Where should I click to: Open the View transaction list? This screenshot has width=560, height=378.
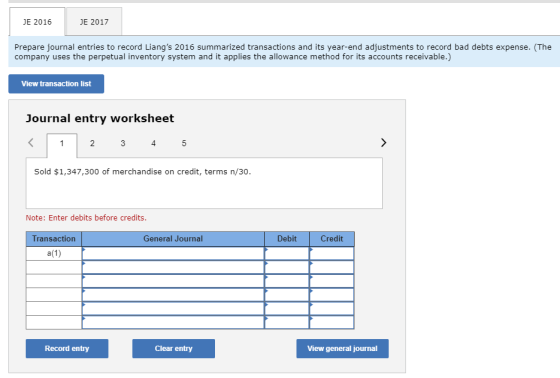click(56, 84)
